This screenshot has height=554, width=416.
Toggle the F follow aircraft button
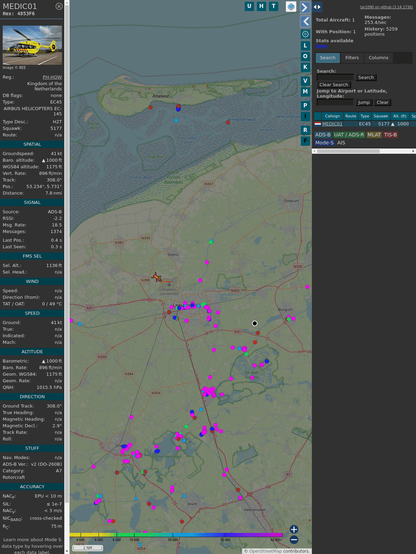(305, 141)
